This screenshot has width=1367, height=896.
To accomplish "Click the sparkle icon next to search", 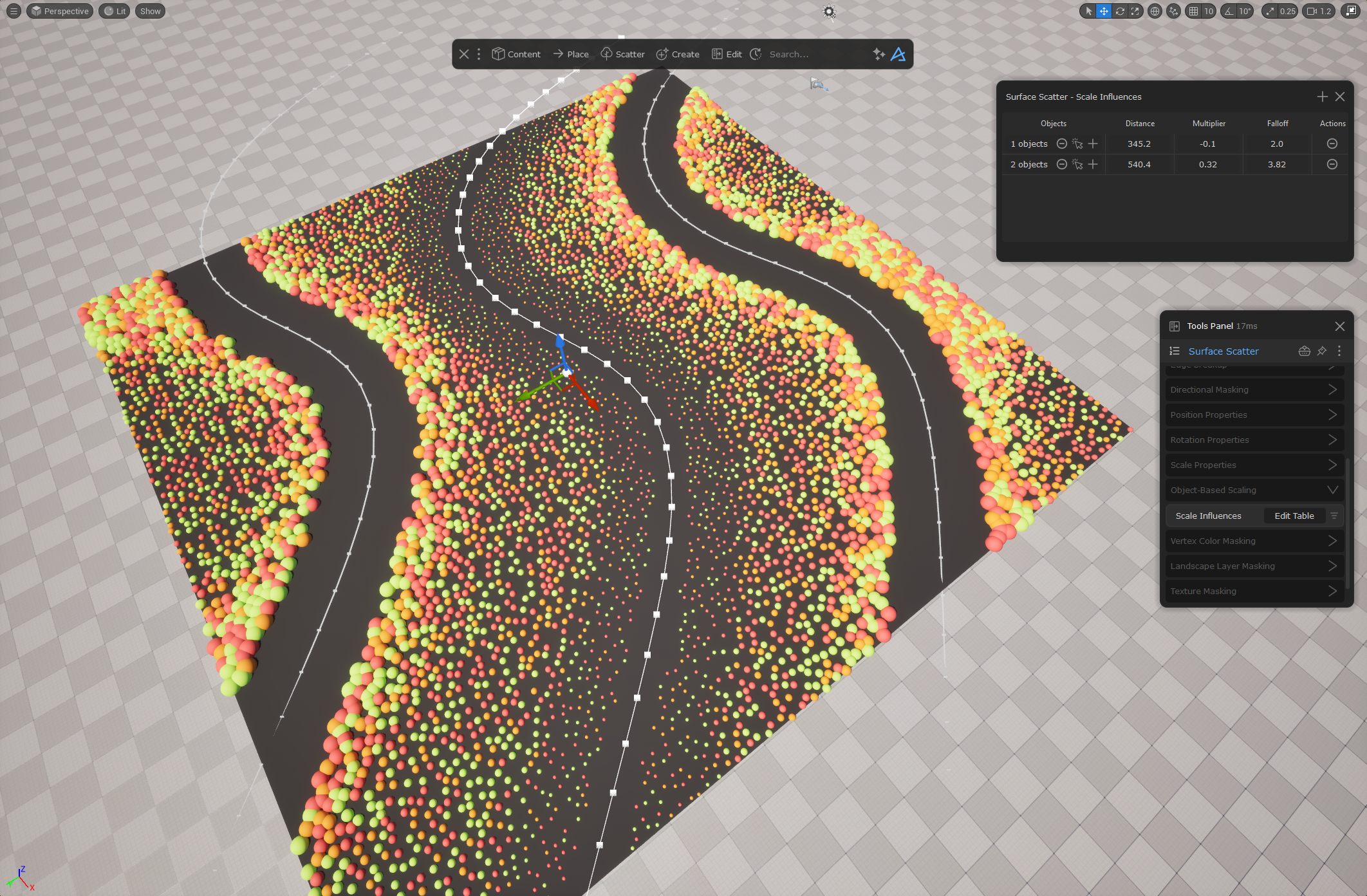I will point(879,54).
